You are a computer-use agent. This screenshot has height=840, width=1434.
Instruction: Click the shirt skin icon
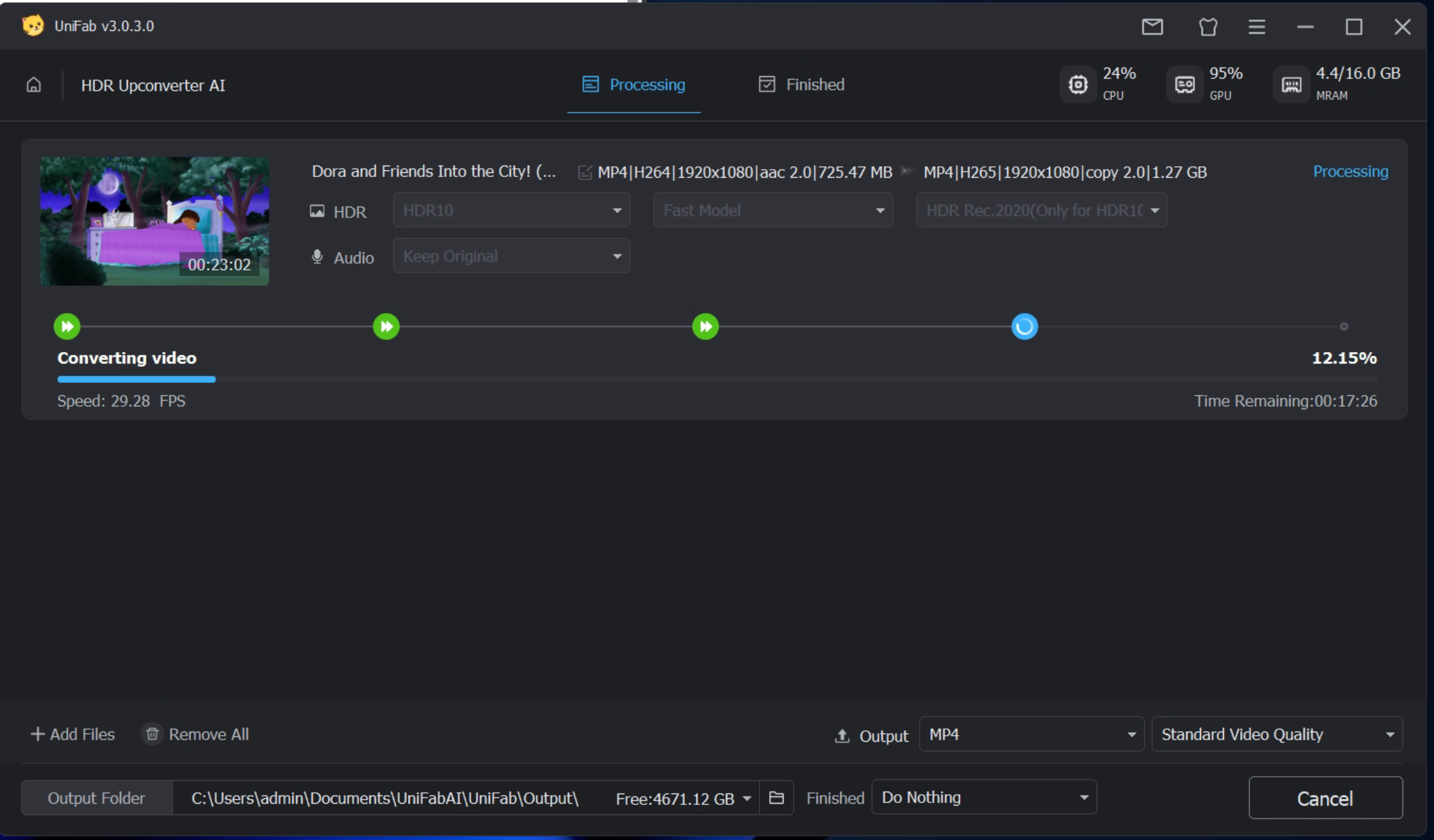pyautogui.click(x=1208, y=27)
